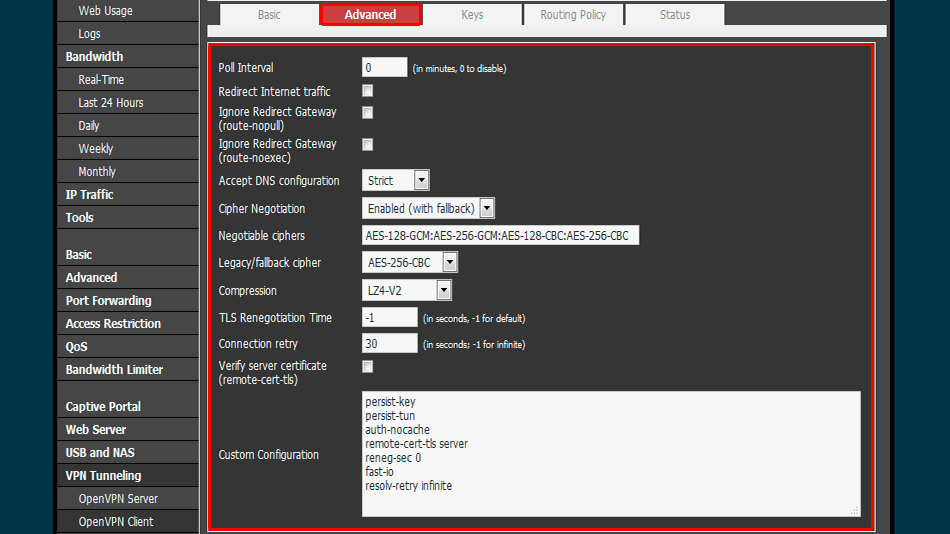View Real-Time bandwidth in sidebar
The image size is (950, 534).
point(101,79)
